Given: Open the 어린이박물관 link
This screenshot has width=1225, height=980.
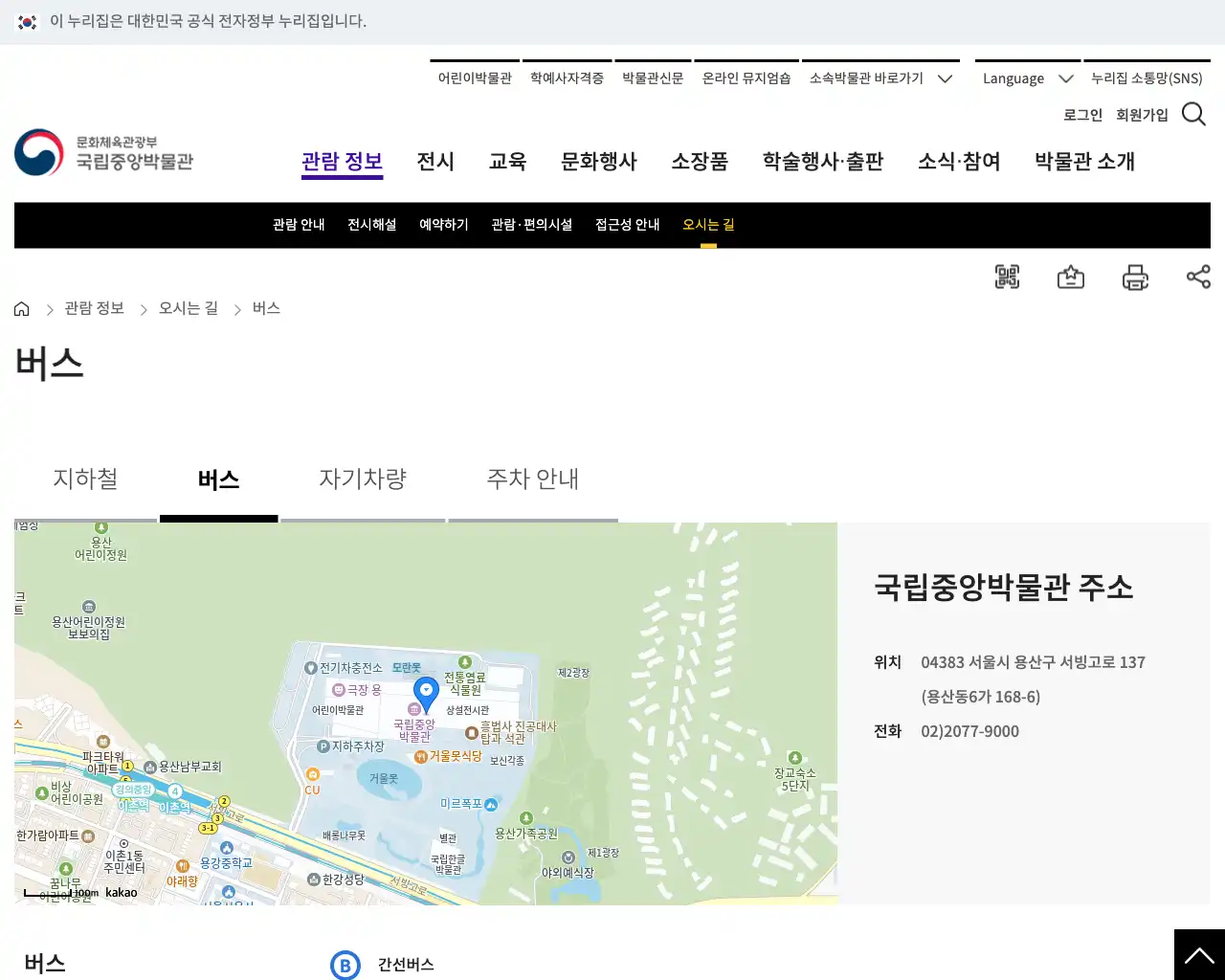Looking at the screenshot, I should [x=475, y=78].
